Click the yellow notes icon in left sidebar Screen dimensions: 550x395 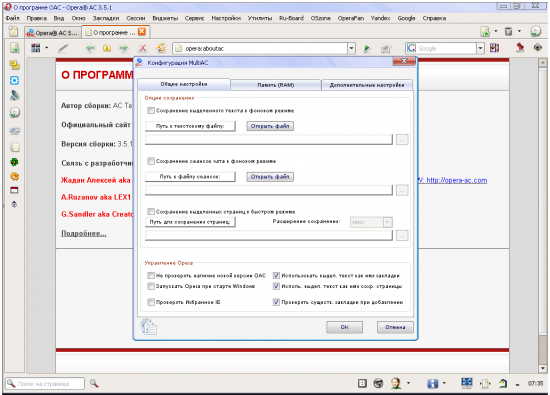click(x=14, y=65)
